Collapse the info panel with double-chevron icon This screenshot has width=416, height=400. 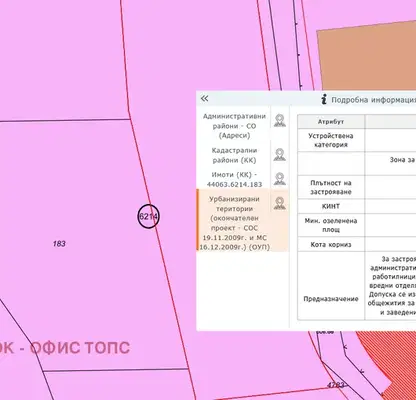[x=204, y=98]
